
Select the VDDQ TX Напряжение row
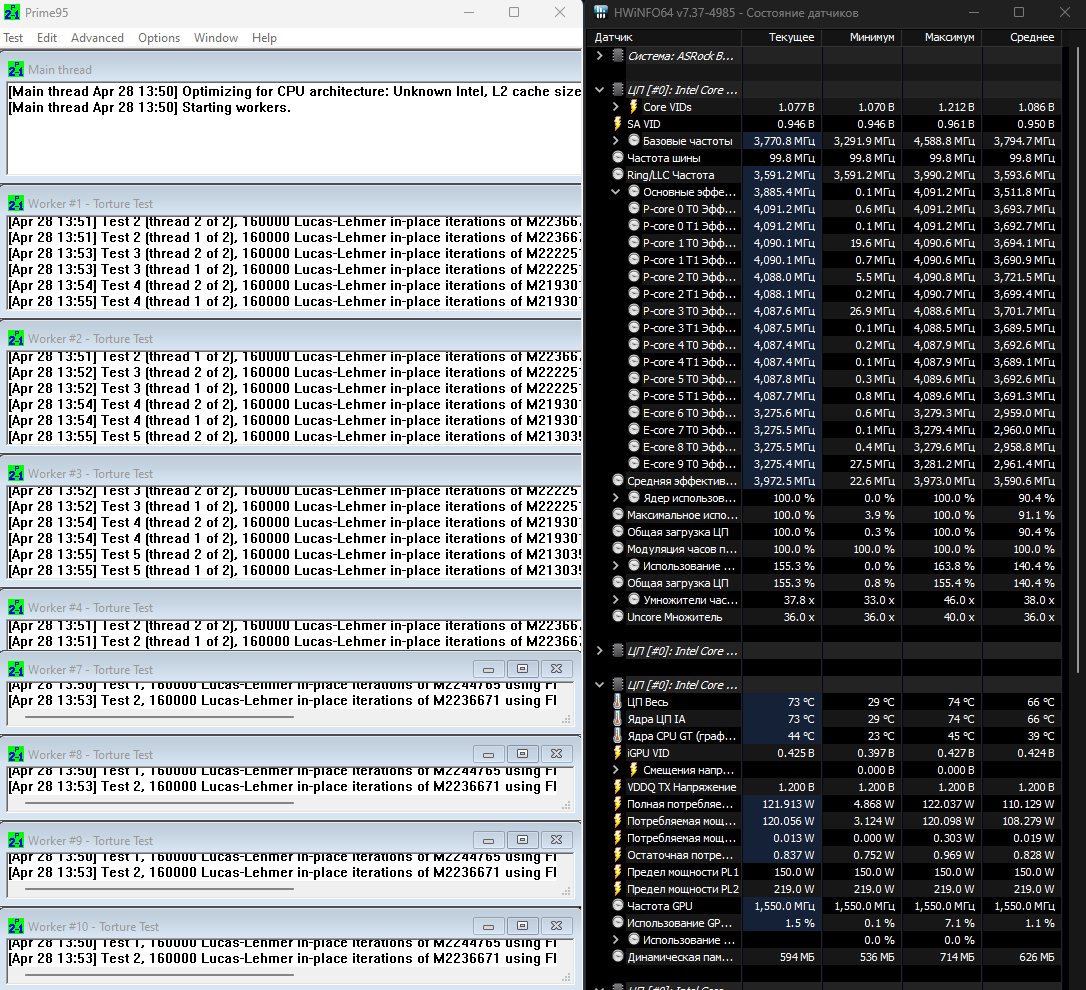pyautogui.click(x=824, y=787)
